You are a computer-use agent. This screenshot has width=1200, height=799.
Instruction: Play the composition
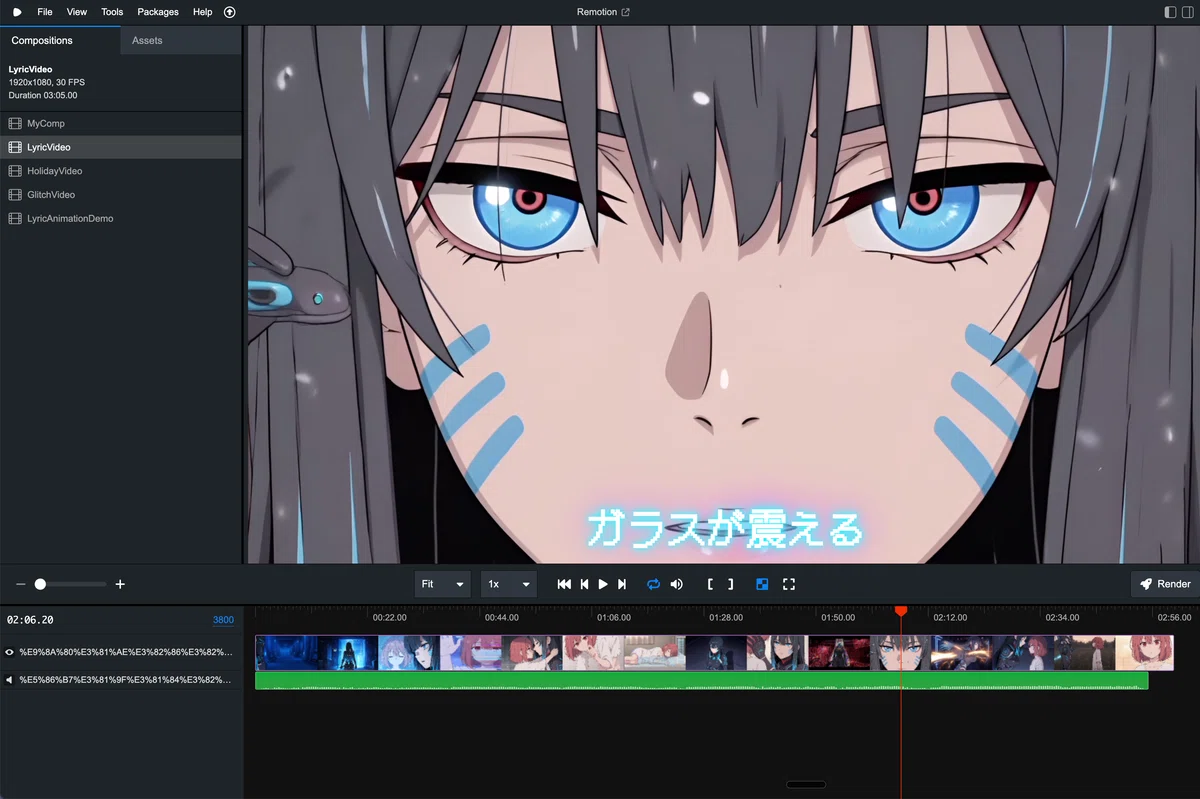coord(603,584)
